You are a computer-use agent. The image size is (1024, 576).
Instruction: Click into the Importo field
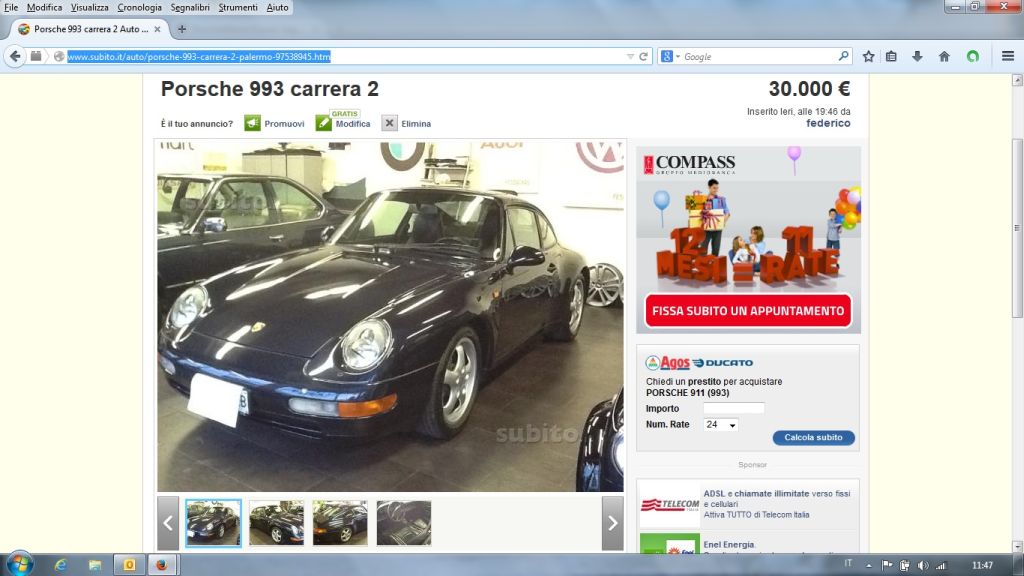733,408
